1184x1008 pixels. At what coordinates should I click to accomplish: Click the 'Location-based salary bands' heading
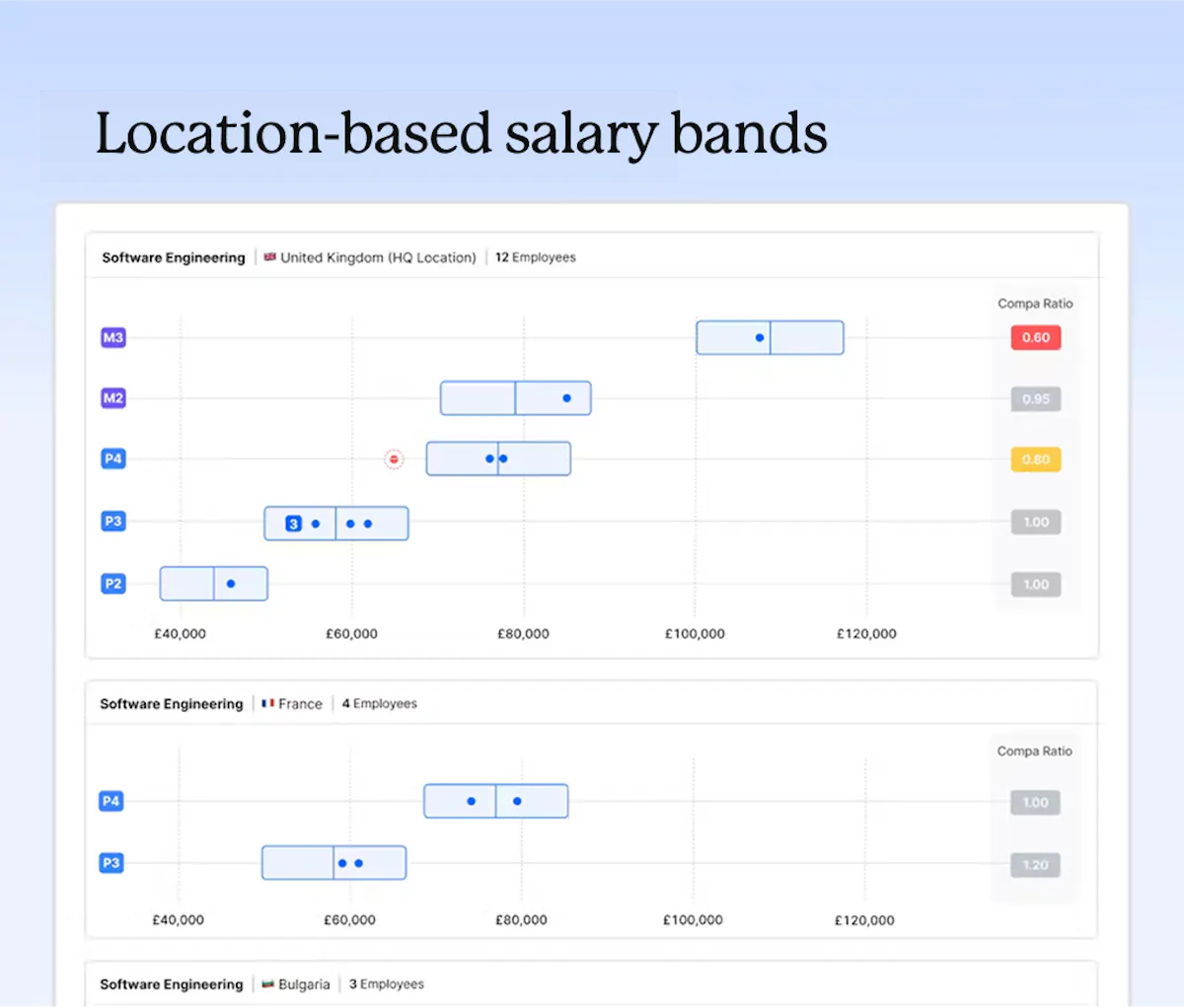(x=461, y=135)
